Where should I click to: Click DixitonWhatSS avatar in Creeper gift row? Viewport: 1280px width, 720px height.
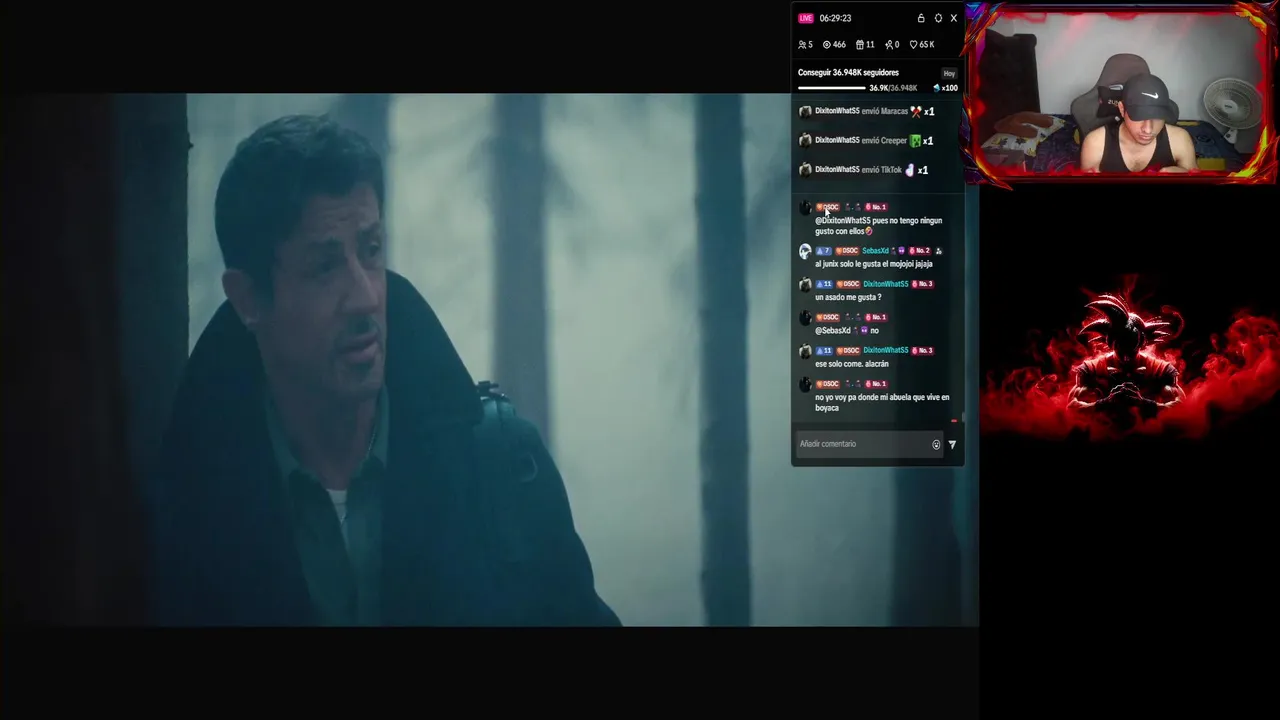805,140
